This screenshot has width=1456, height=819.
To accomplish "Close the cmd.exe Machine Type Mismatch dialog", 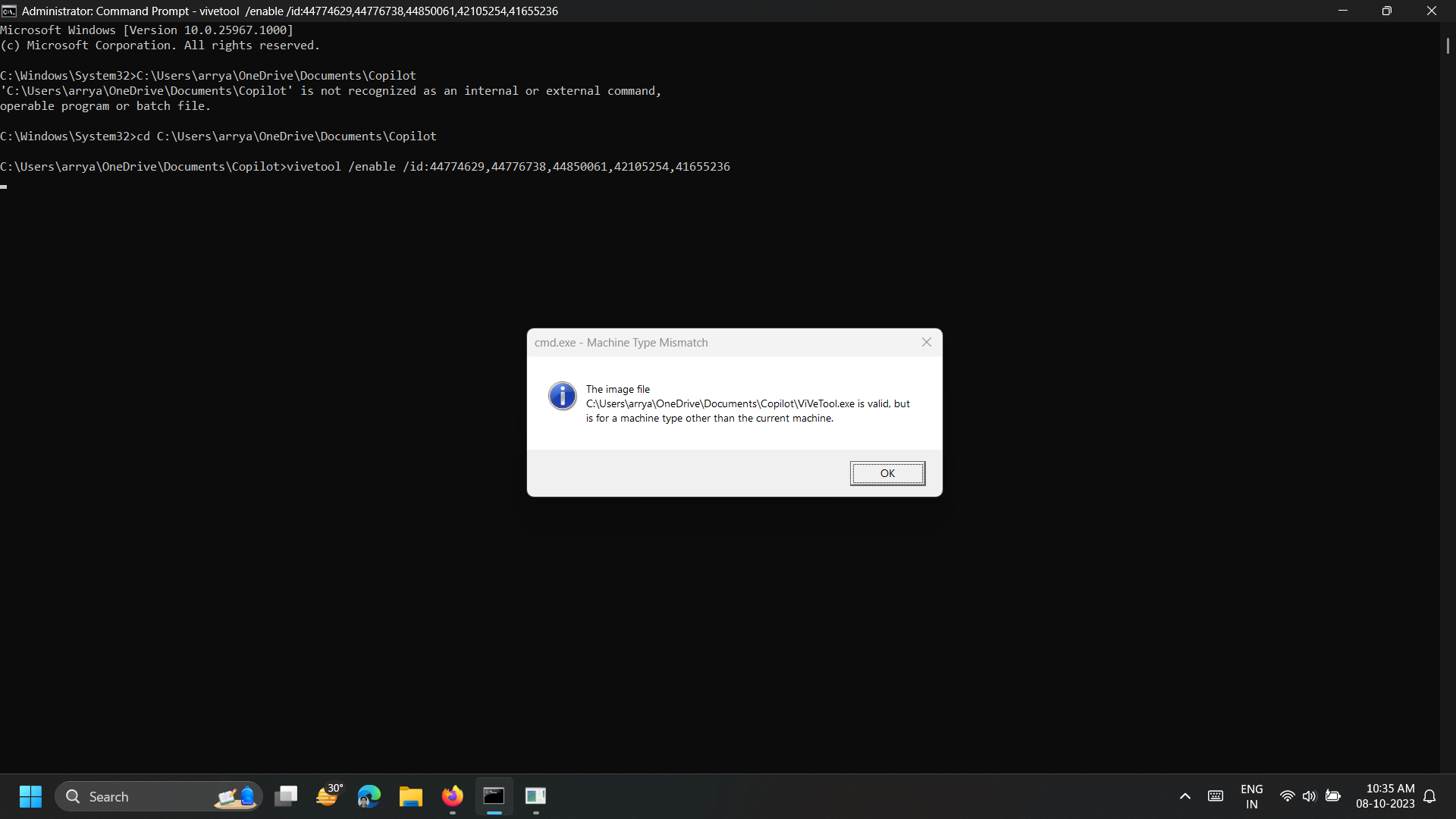I will [927, 342].
